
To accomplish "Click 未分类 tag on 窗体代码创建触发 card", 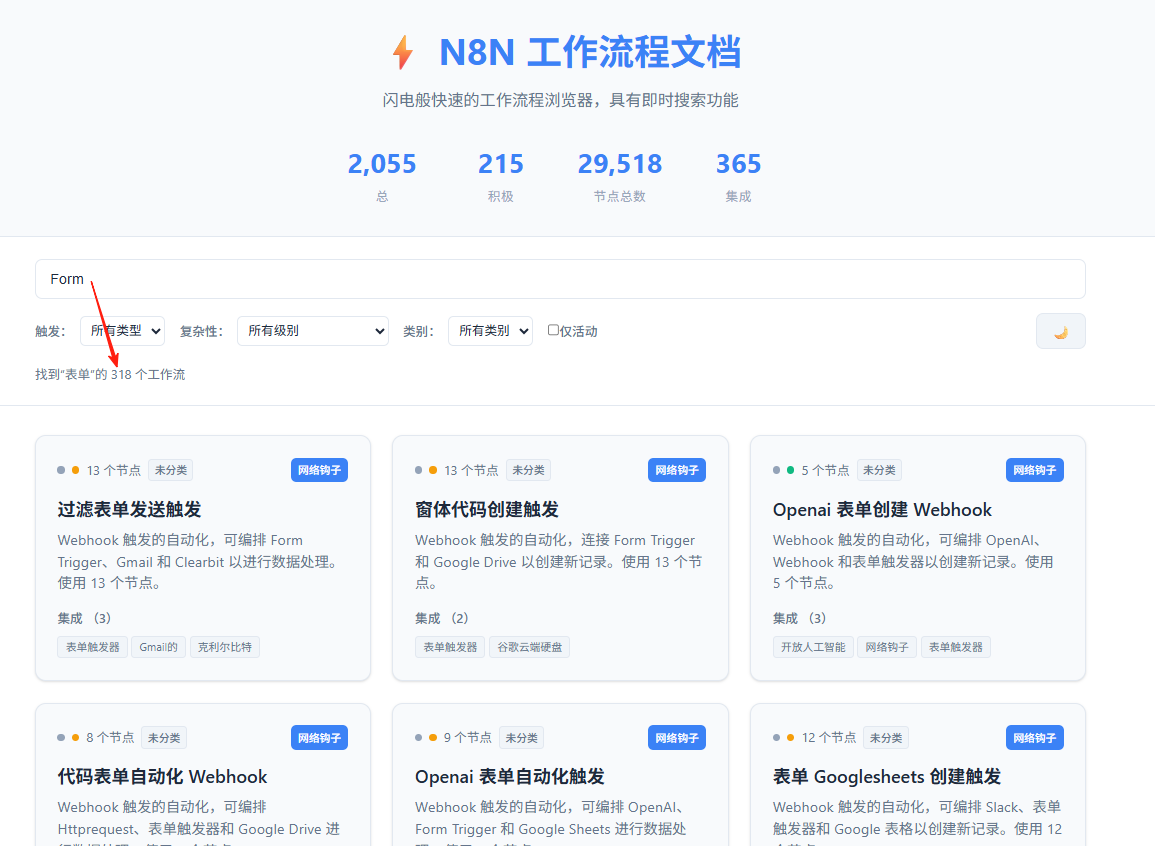I will (528, 470).
